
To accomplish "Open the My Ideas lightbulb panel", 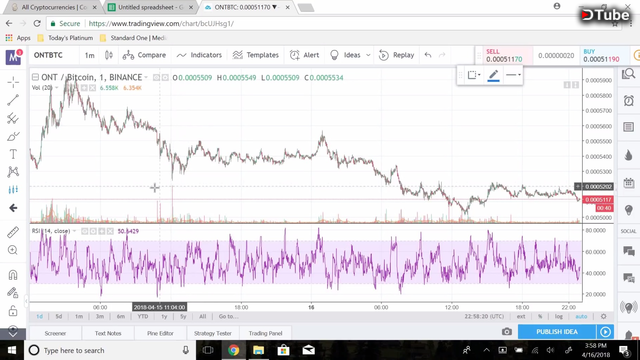I will 629,210.
